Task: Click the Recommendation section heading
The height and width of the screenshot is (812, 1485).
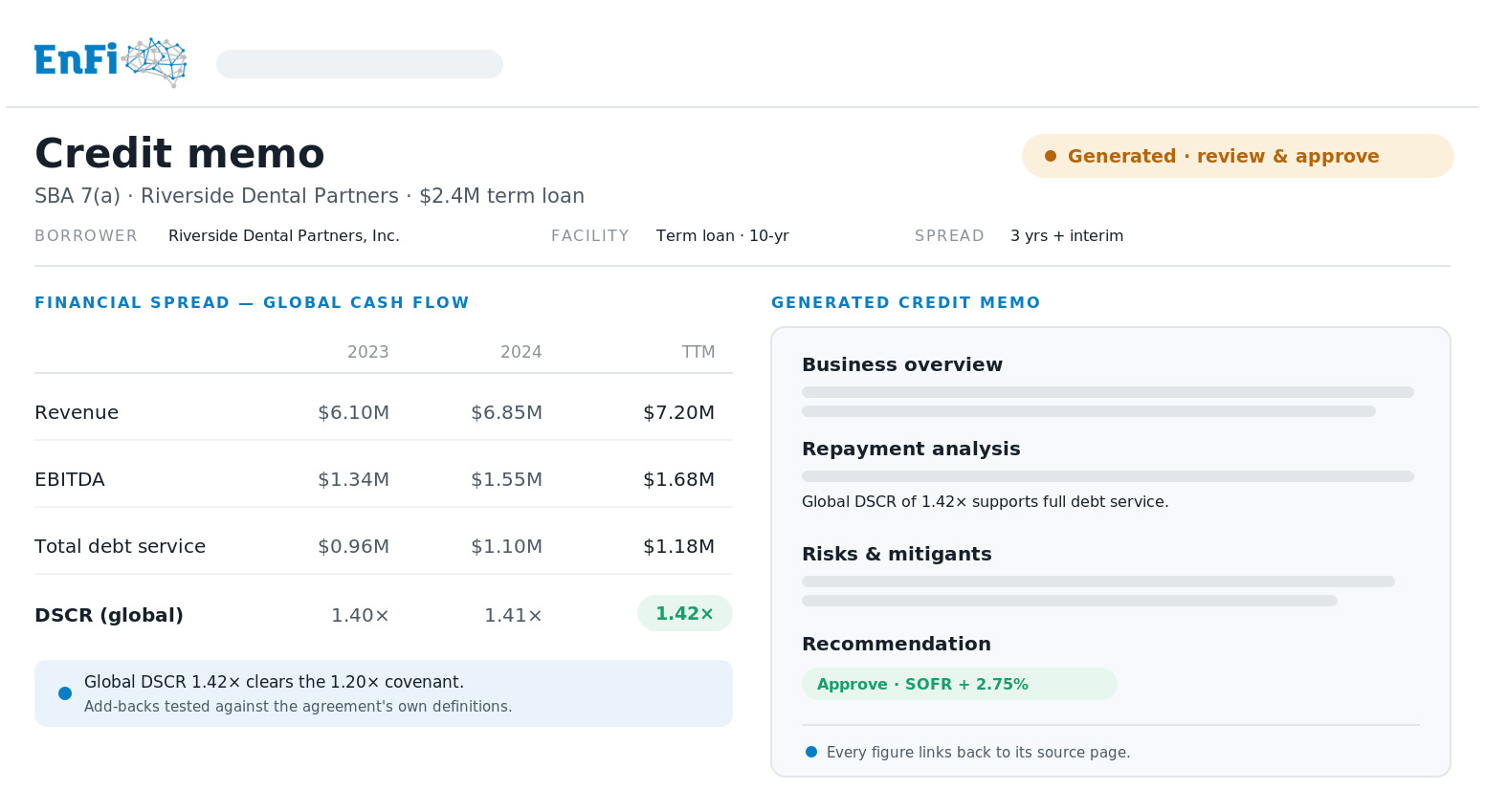Action: [x=897, y=644]
